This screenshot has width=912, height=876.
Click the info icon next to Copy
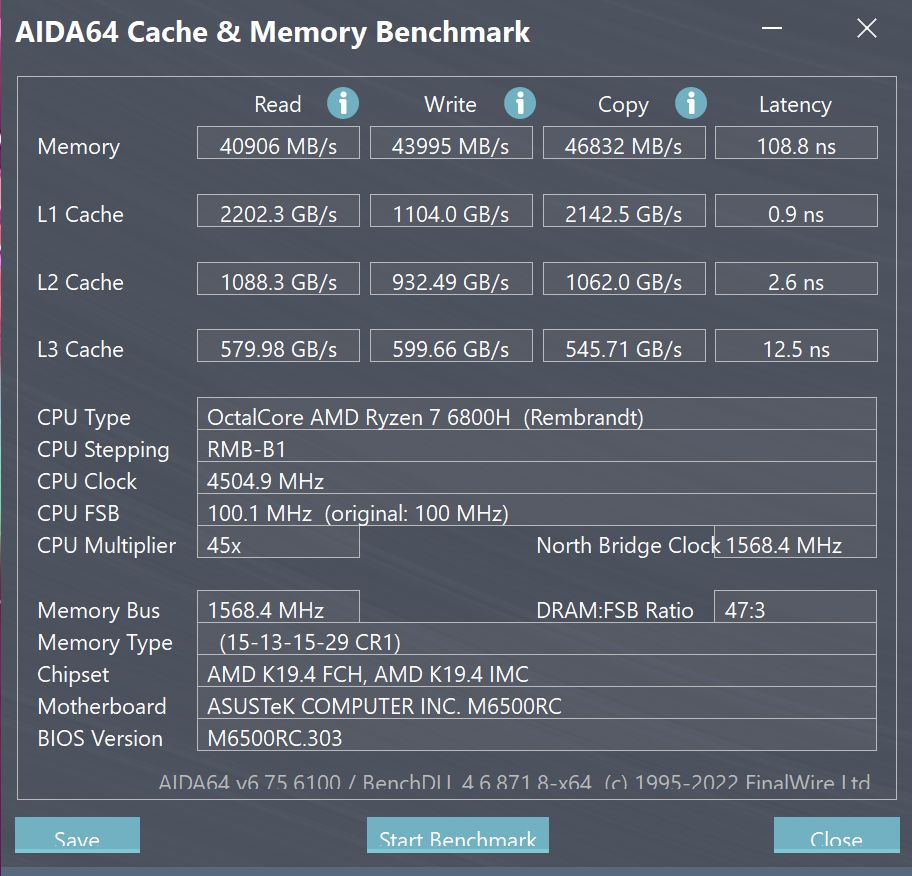click(690, 104)
